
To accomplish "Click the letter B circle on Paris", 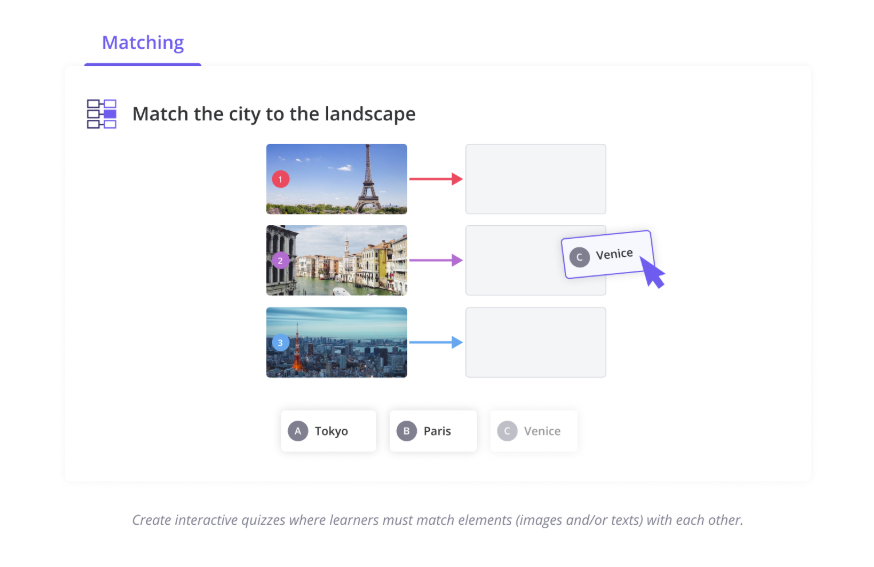I will click(x=406, y=431).
